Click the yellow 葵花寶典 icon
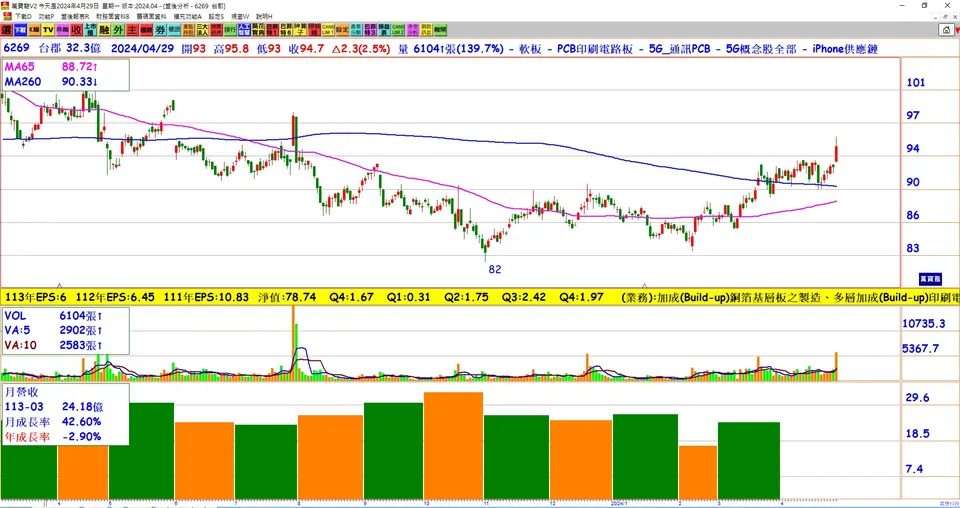The width and height of the screenshot is (960, 508). 258,30
